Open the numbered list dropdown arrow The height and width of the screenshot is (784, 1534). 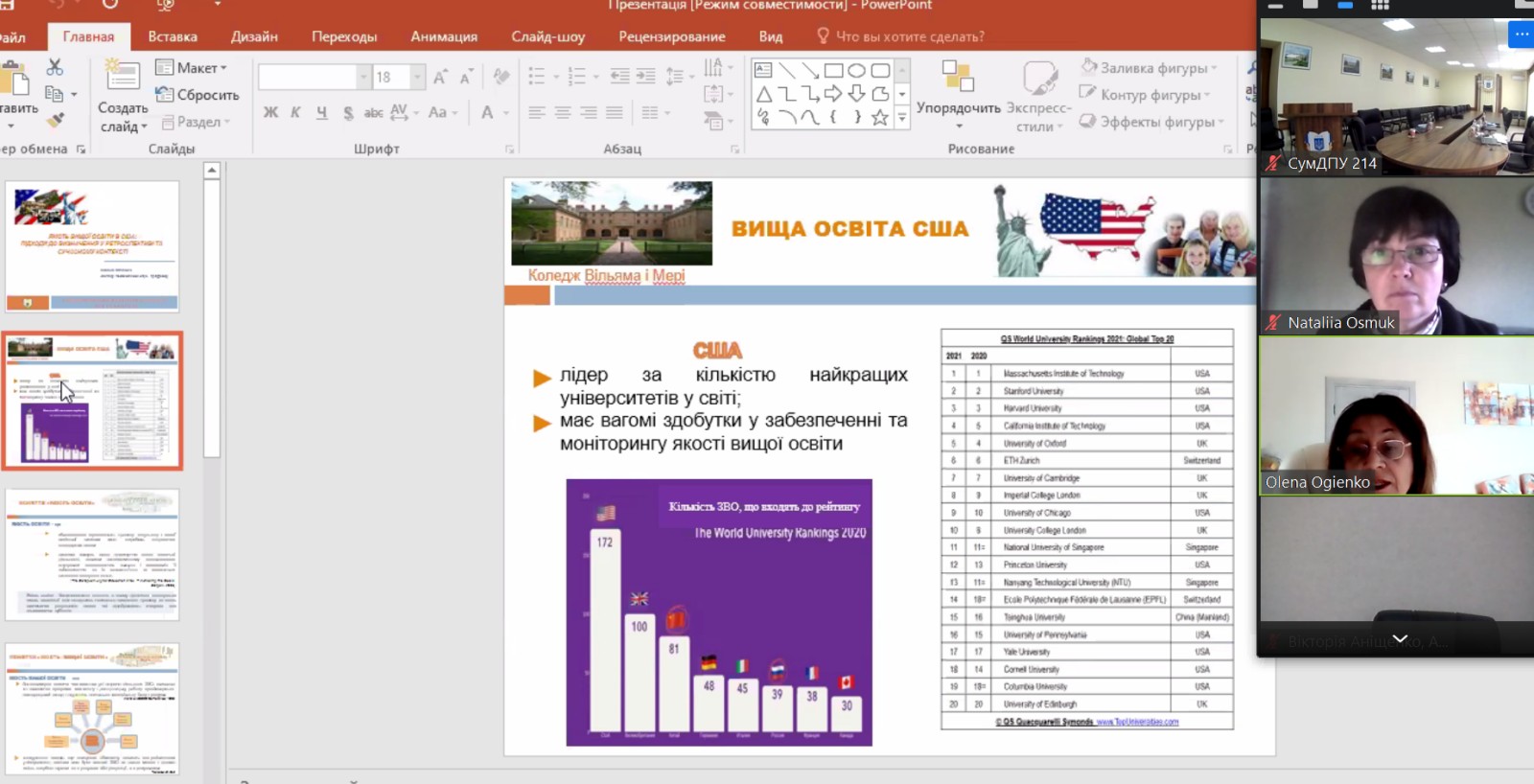[594, 76]
